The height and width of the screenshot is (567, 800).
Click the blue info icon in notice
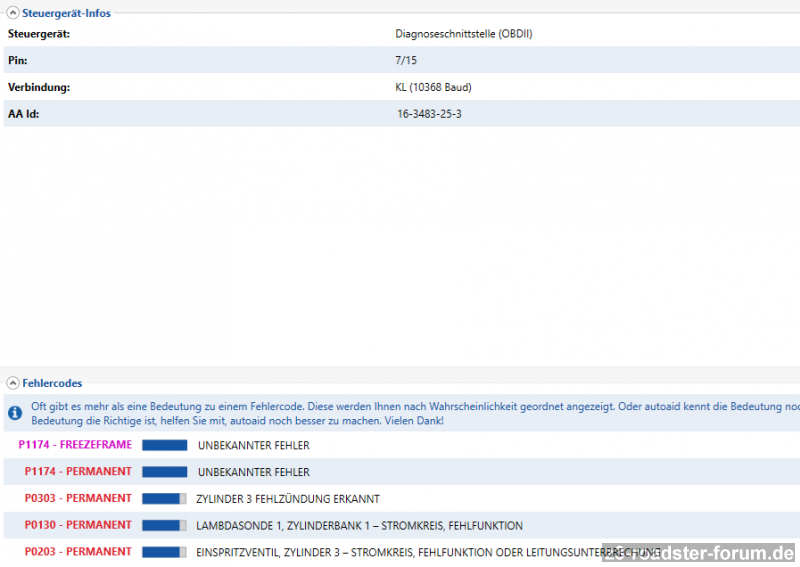pyautogui.click(x=15, y=413)
